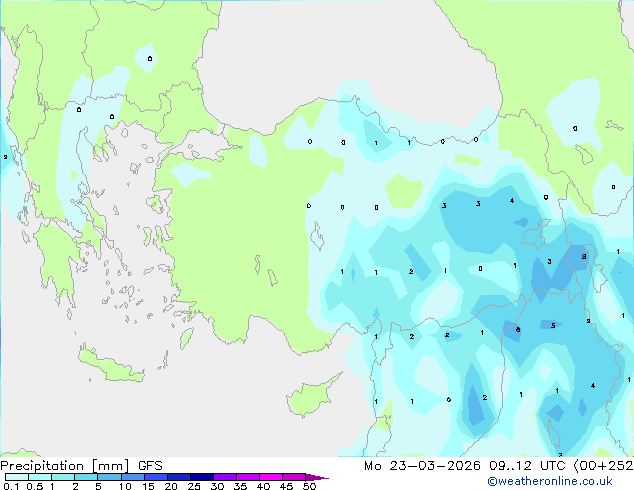Click the "10" legend scale label
This screenshot has width=634, height=490.
pos(125,486)
